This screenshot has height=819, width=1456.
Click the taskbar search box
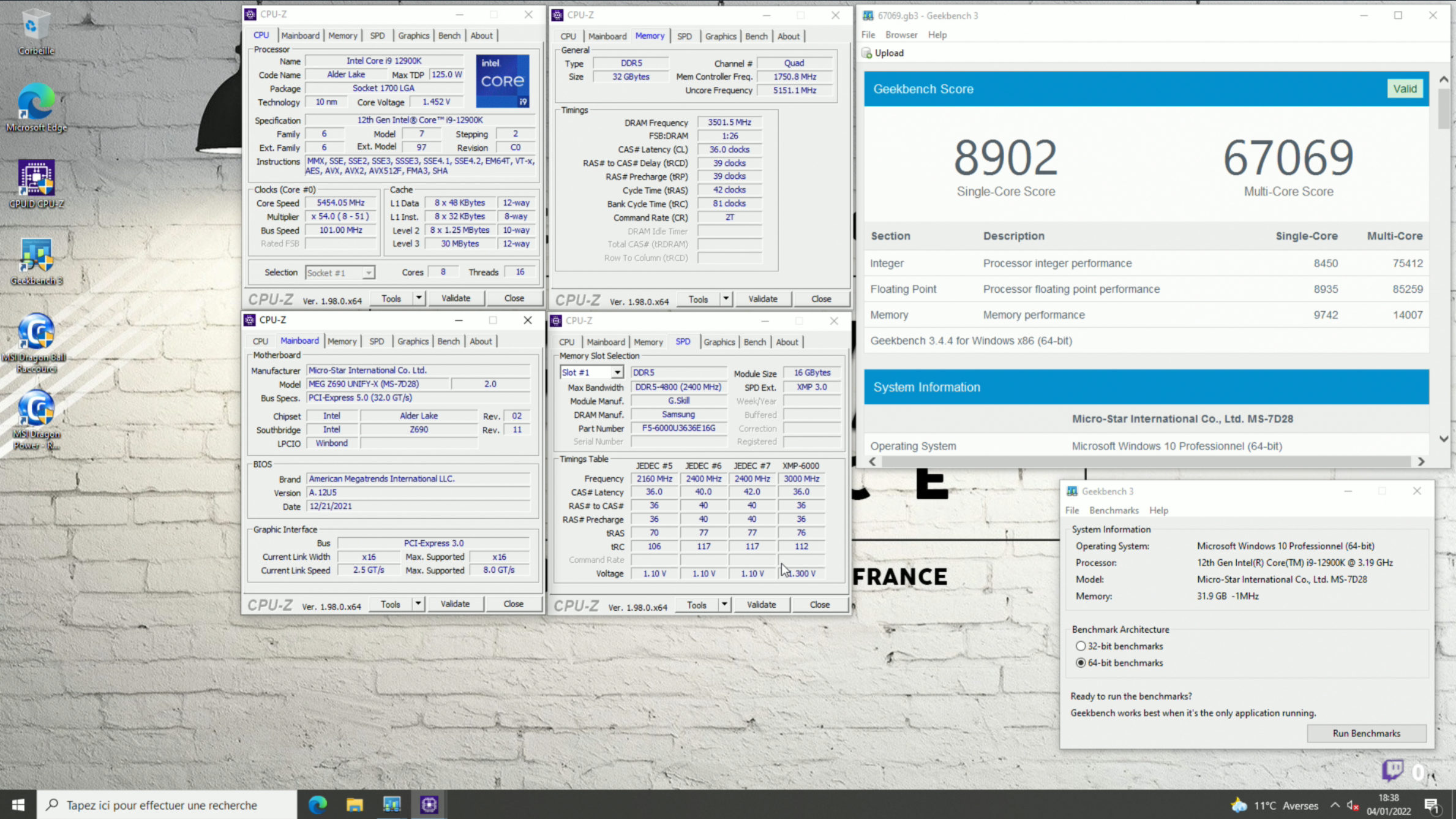(x=167, y=804)
